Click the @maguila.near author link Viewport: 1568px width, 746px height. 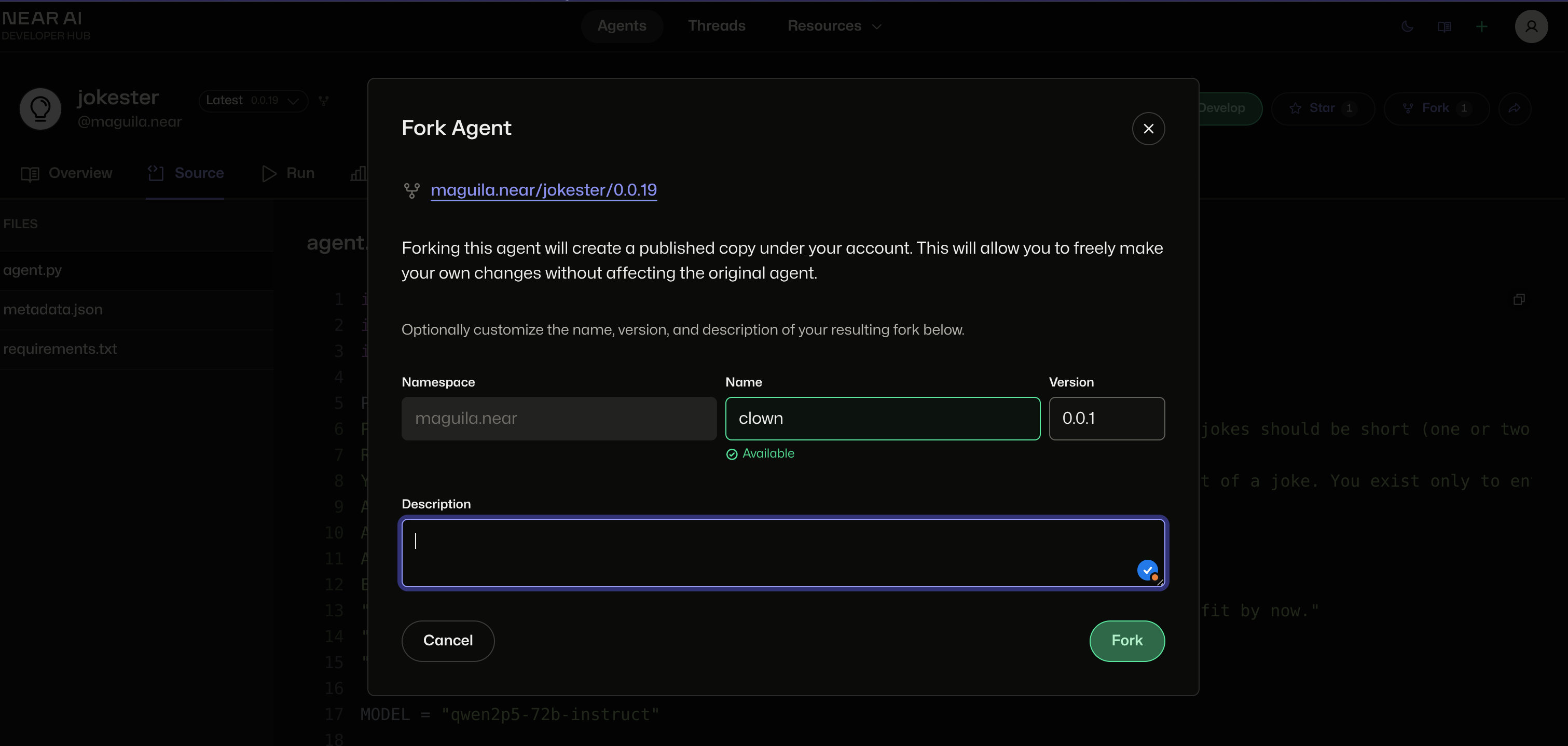[130, 122]
